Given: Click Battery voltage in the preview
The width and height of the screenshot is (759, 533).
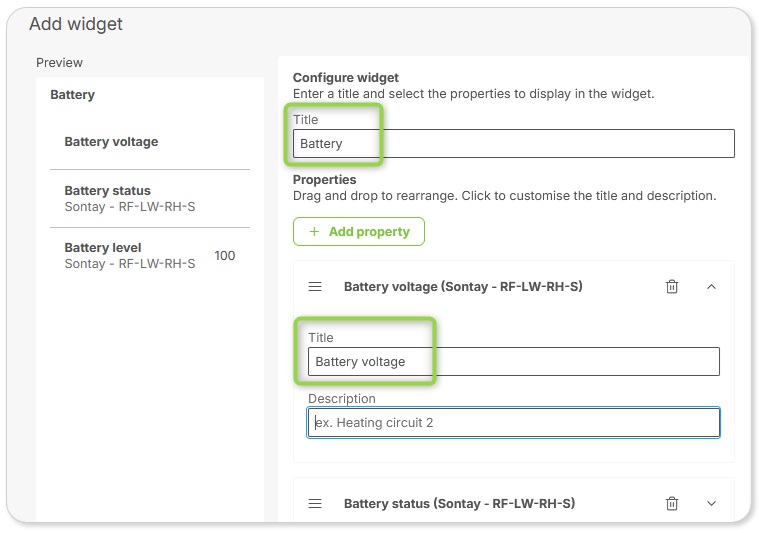Looking at the screenshot, I should coord(111,141).
